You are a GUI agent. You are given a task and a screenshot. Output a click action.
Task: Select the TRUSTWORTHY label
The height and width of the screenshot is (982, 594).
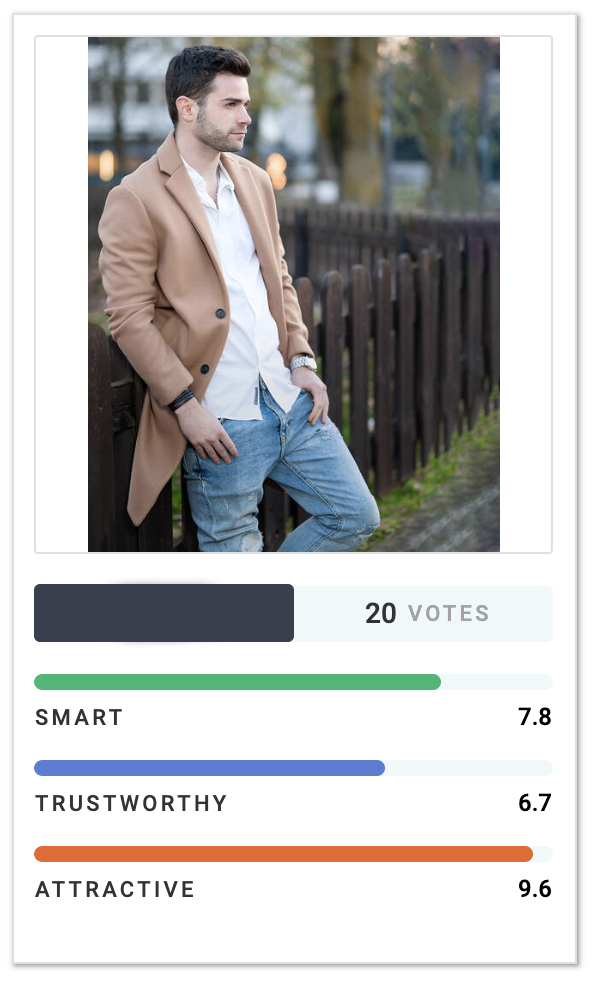(131, 803)
